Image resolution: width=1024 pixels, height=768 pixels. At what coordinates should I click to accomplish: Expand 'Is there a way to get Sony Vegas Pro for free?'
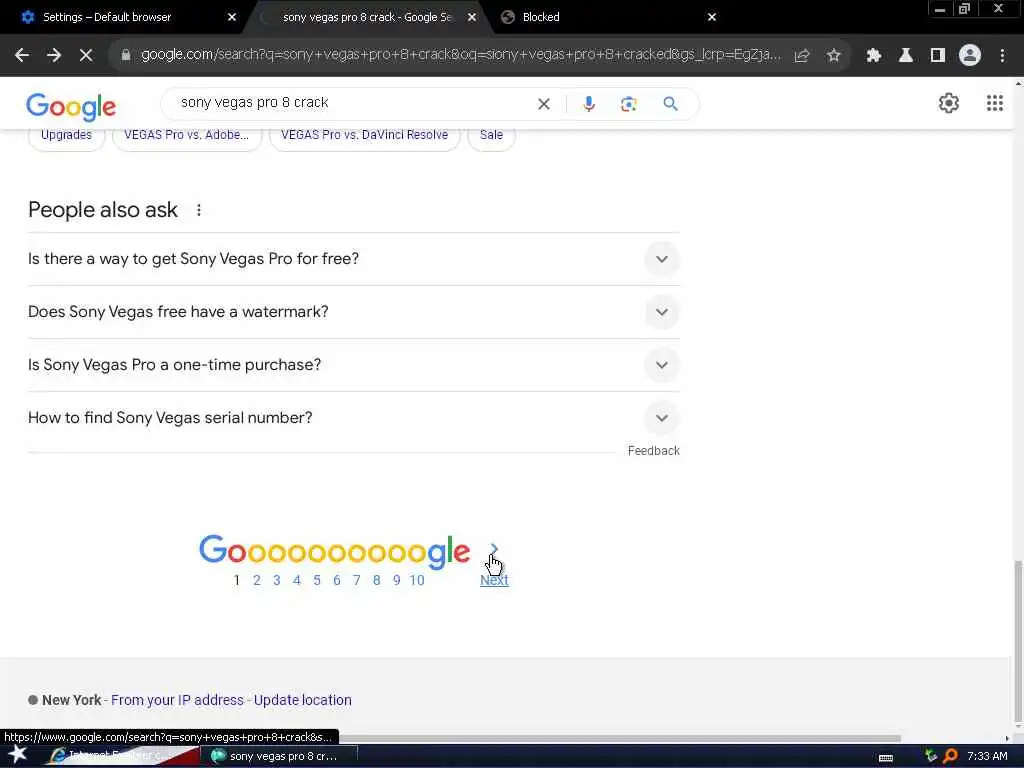pyautogui.click(x=353, y=259)
